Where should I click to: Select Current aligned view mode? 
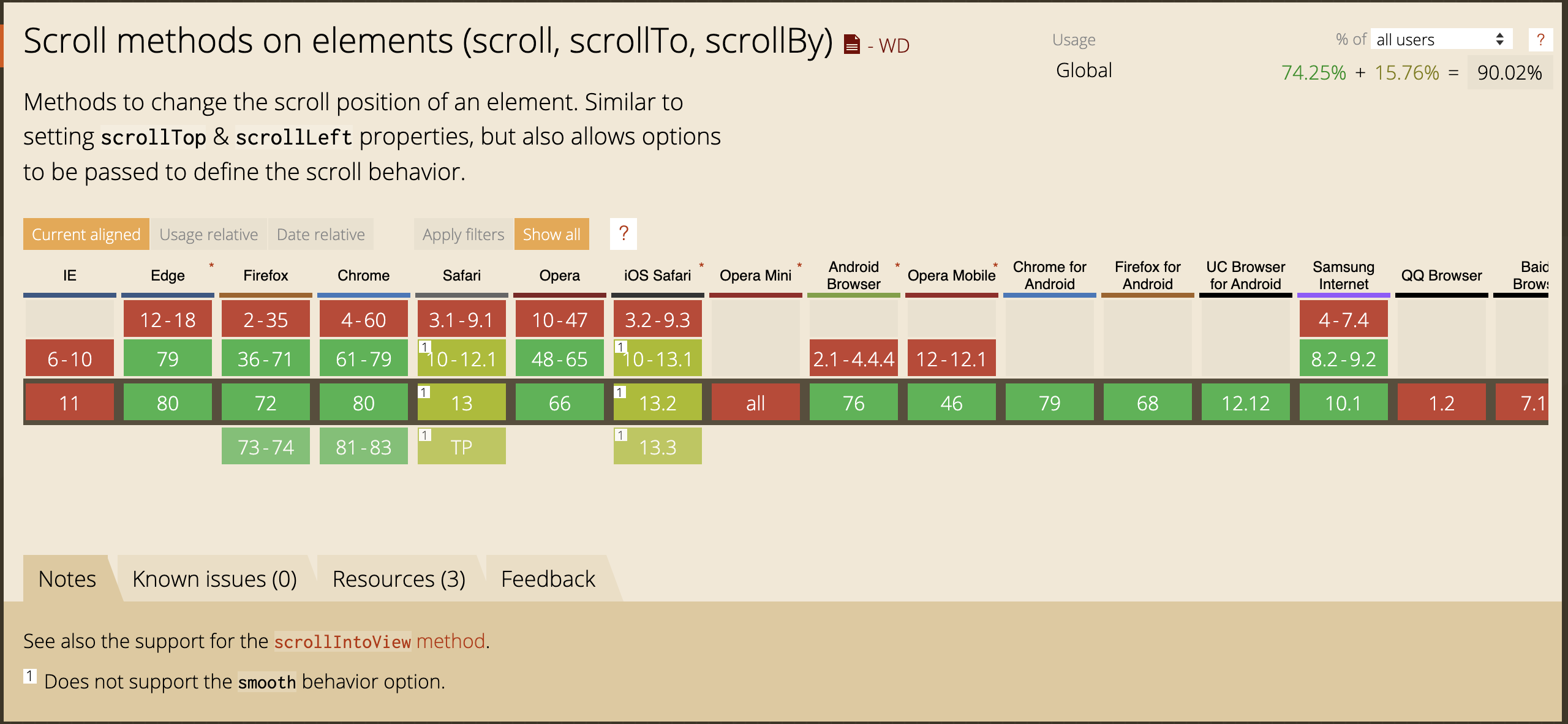86,234
